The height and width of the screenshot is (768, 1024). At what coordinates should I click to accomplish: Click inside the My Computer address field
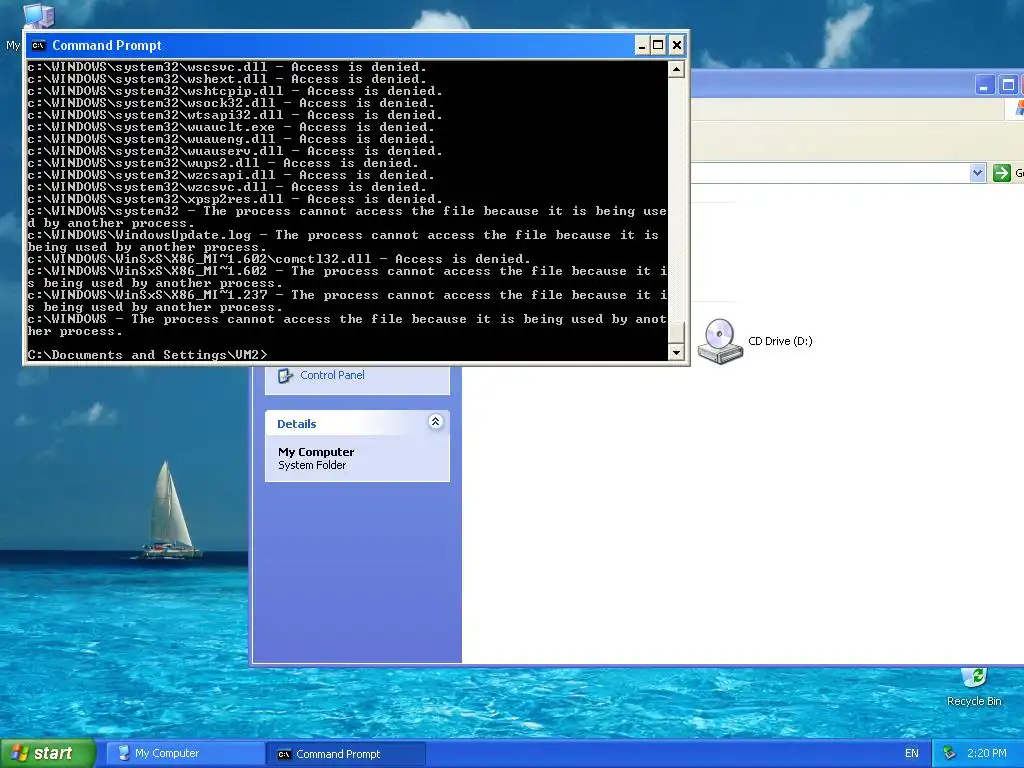pyautogui.click(x=829, y=173)
